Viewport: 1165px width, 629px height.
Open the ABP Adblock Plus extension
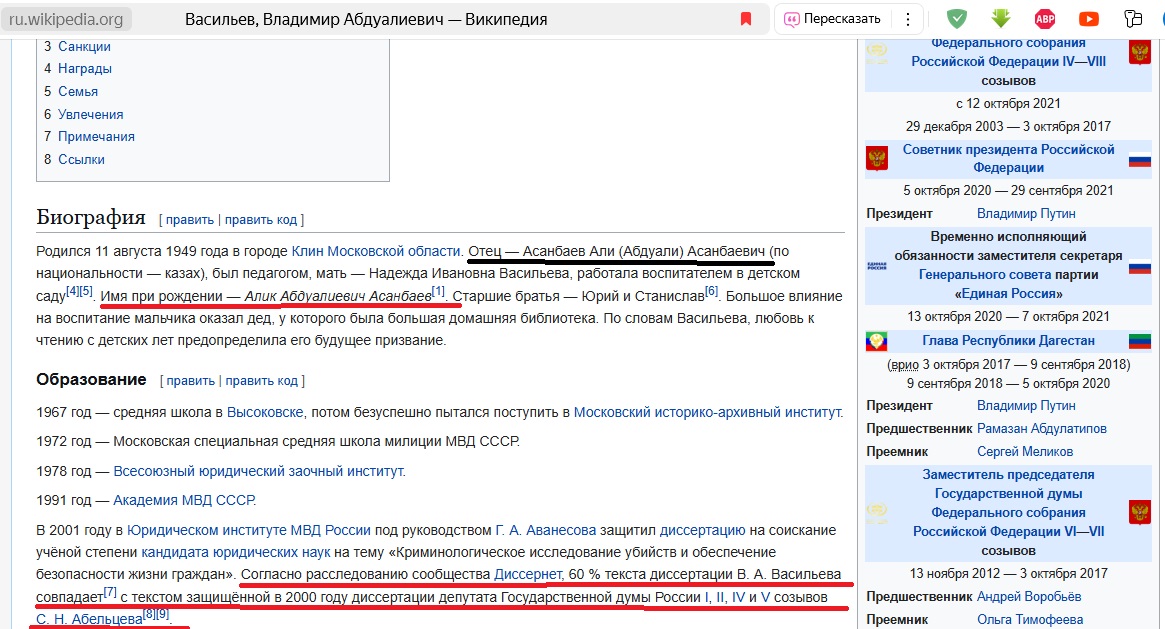(x=1045, y=19)
